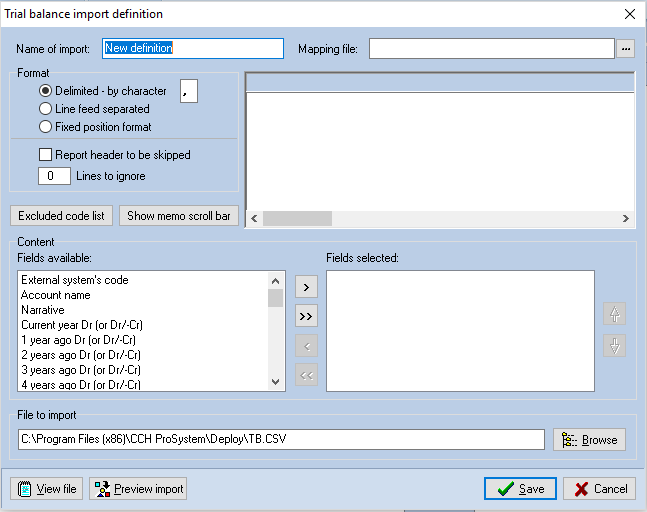The width and height of the screenshot is (647, 512).
Task: Select Line feed separated format
Action: click(x=94, y=109)
